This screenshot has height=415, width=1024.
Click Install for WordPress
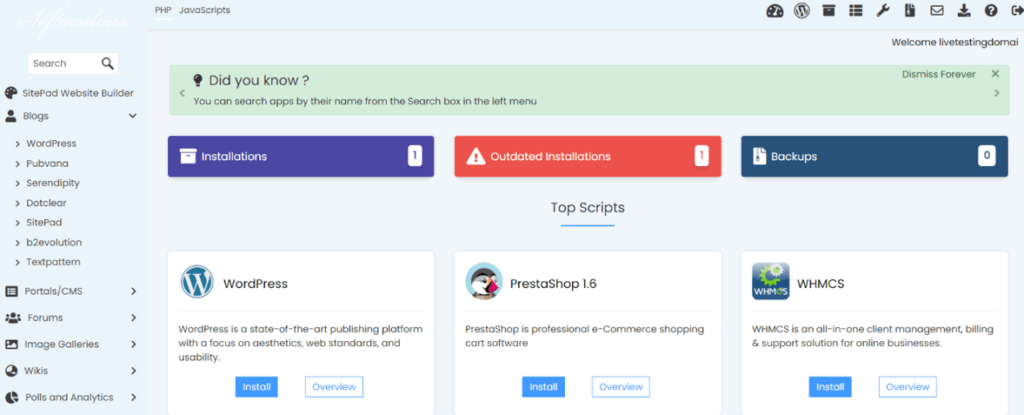257,387
